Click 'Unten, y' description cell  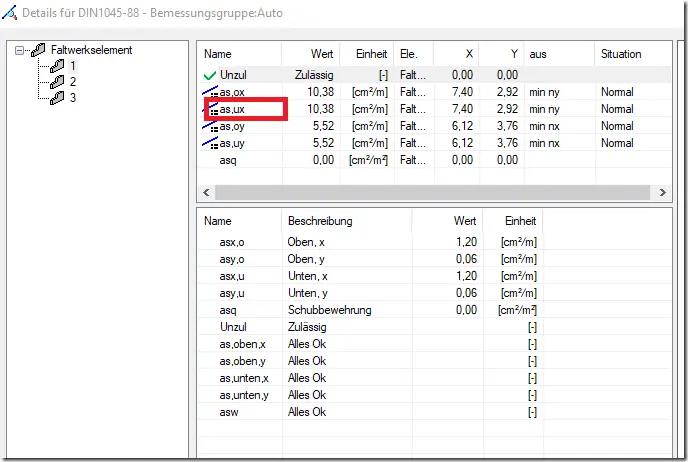[308, 293]
